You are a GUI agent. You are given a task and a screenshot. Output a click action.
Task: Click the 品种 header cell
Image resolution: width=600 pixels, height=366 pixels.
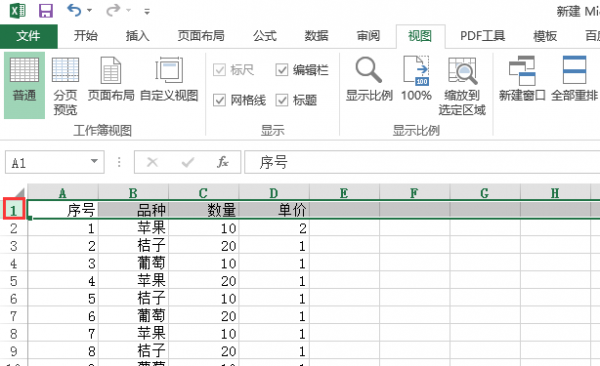[x=133, y=210]
